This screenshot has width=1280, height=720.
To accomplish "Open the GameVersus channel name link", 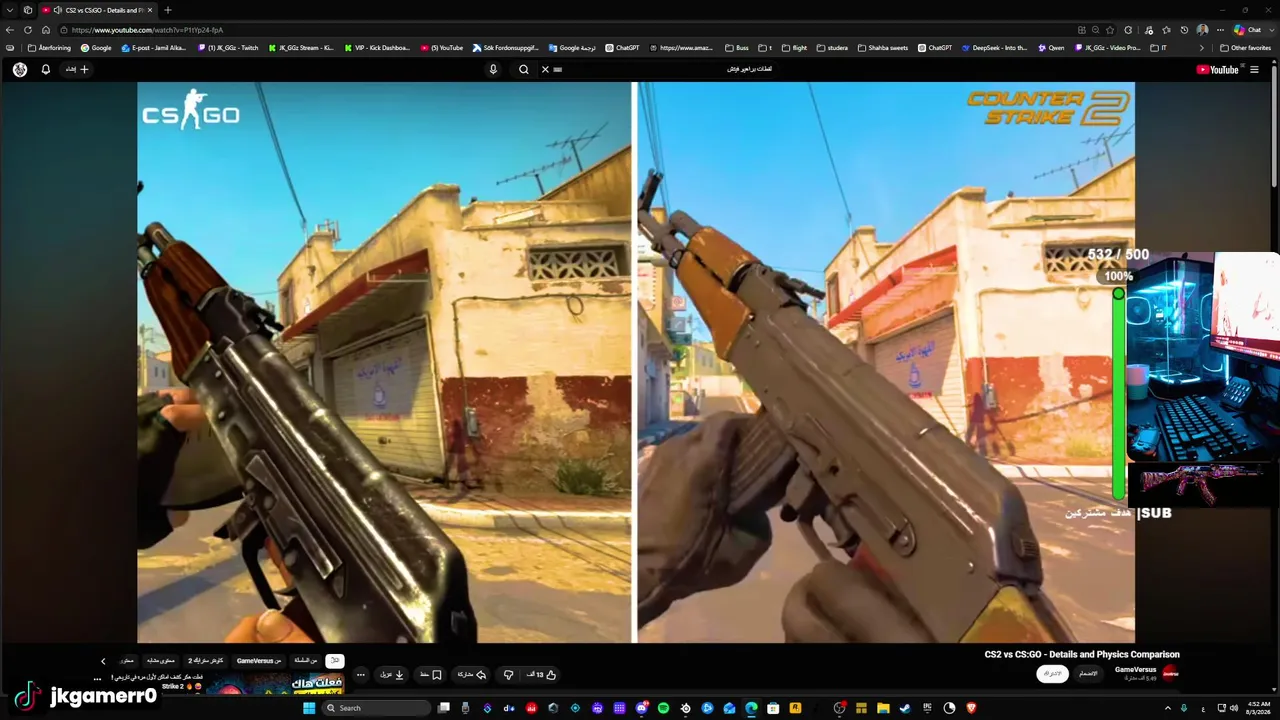I will point(1135,669).
